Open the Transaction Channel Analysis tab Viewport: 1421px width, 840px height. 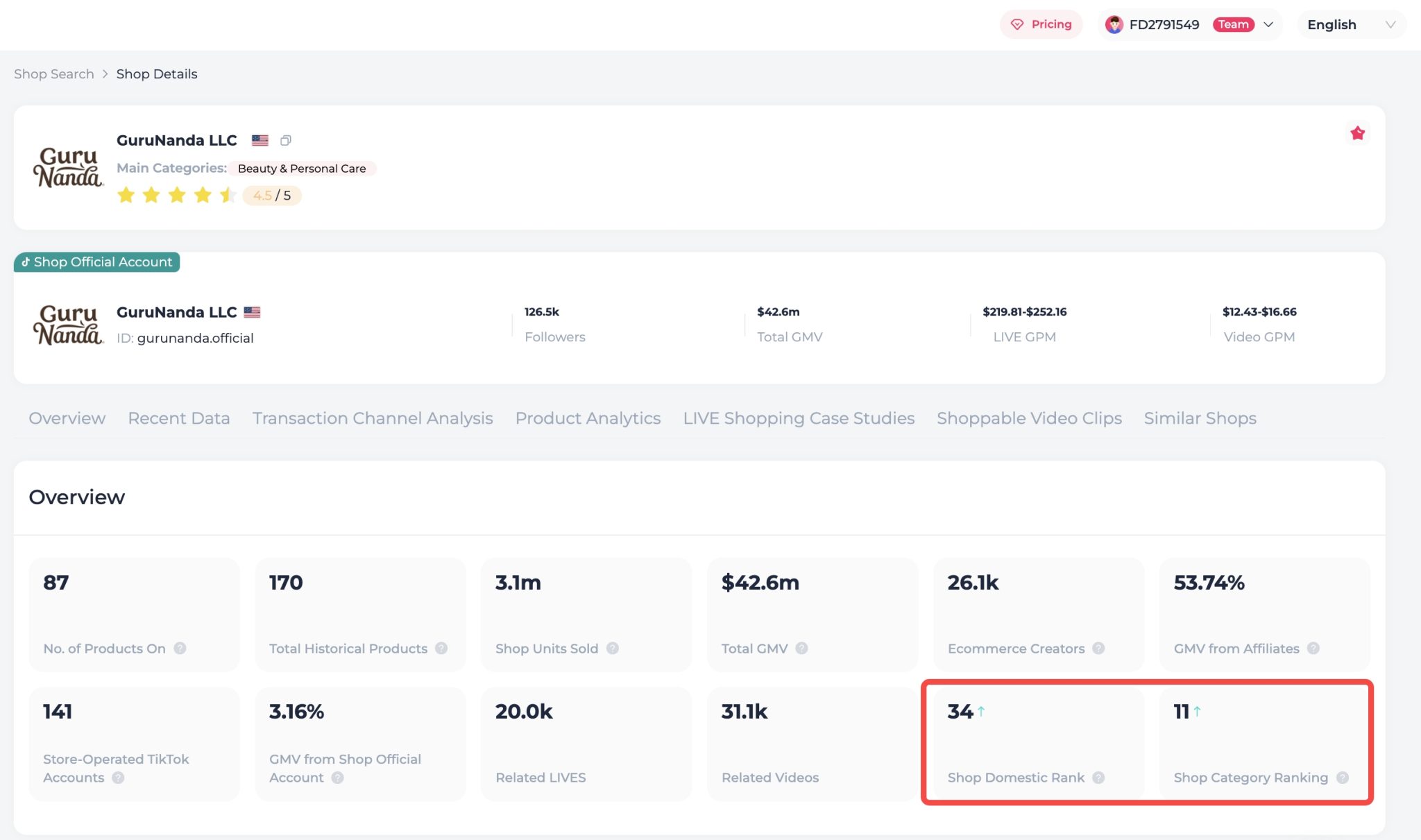[x=373, y=418]
